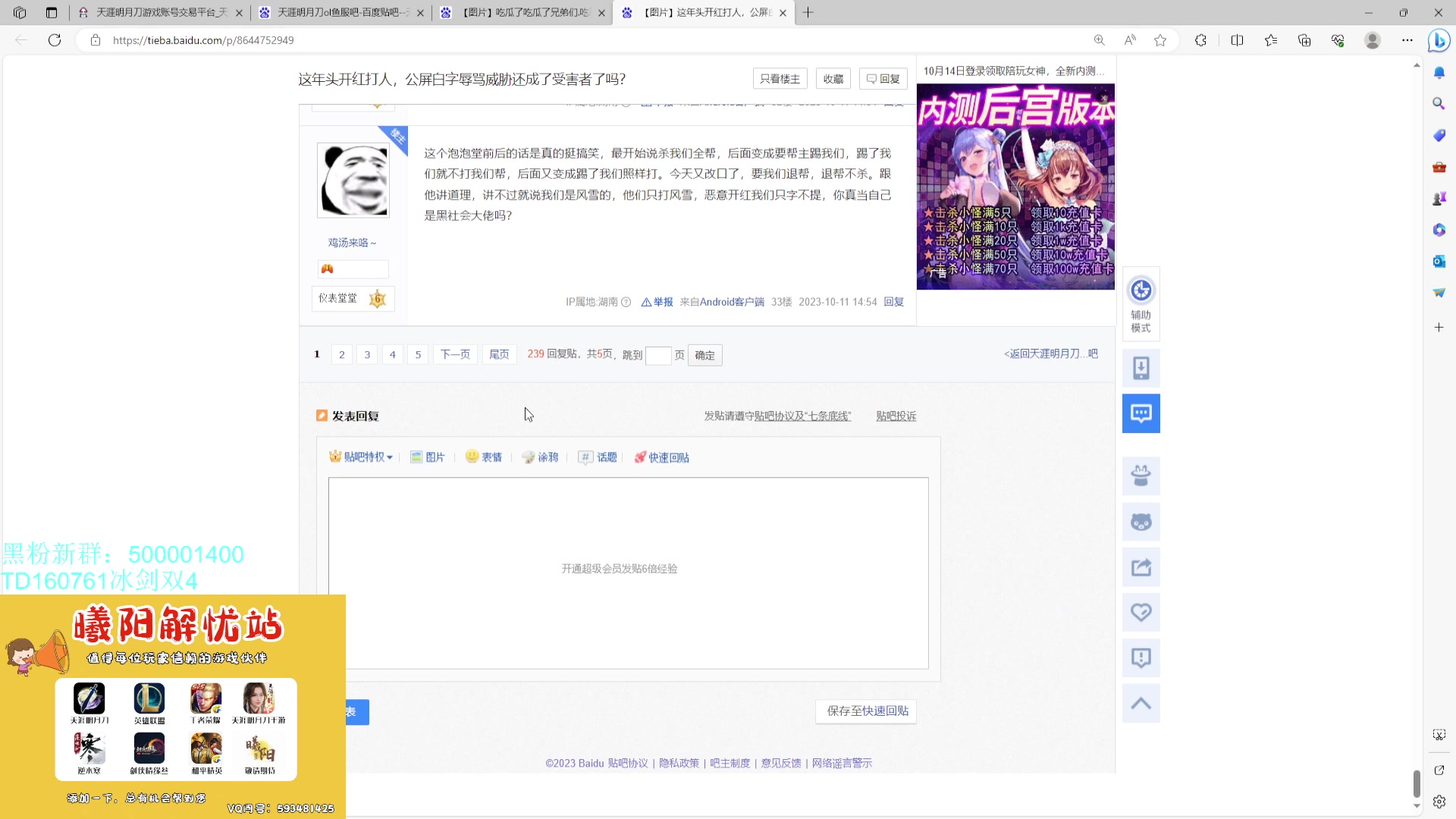Click the share icon in right sidebar
The width and height of the screenshot is (1456, 819).
[x=1141, y=566]
